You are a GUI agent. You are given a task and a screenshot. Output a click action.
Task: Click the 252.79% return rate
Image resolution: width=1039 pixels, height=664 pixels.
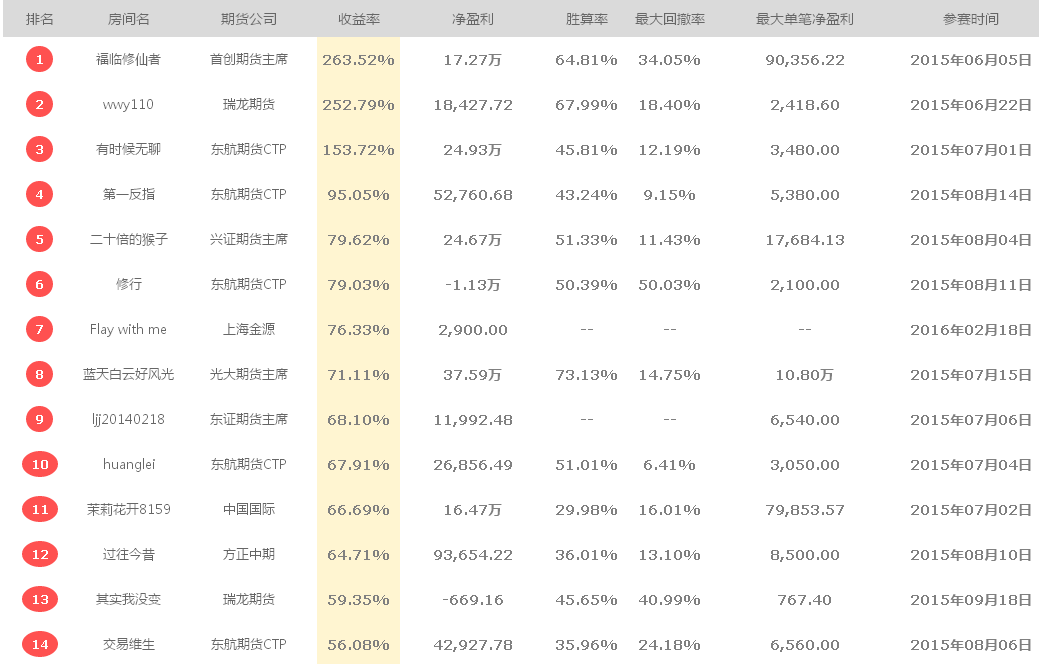pyautogui.click(x=358, y=105)
